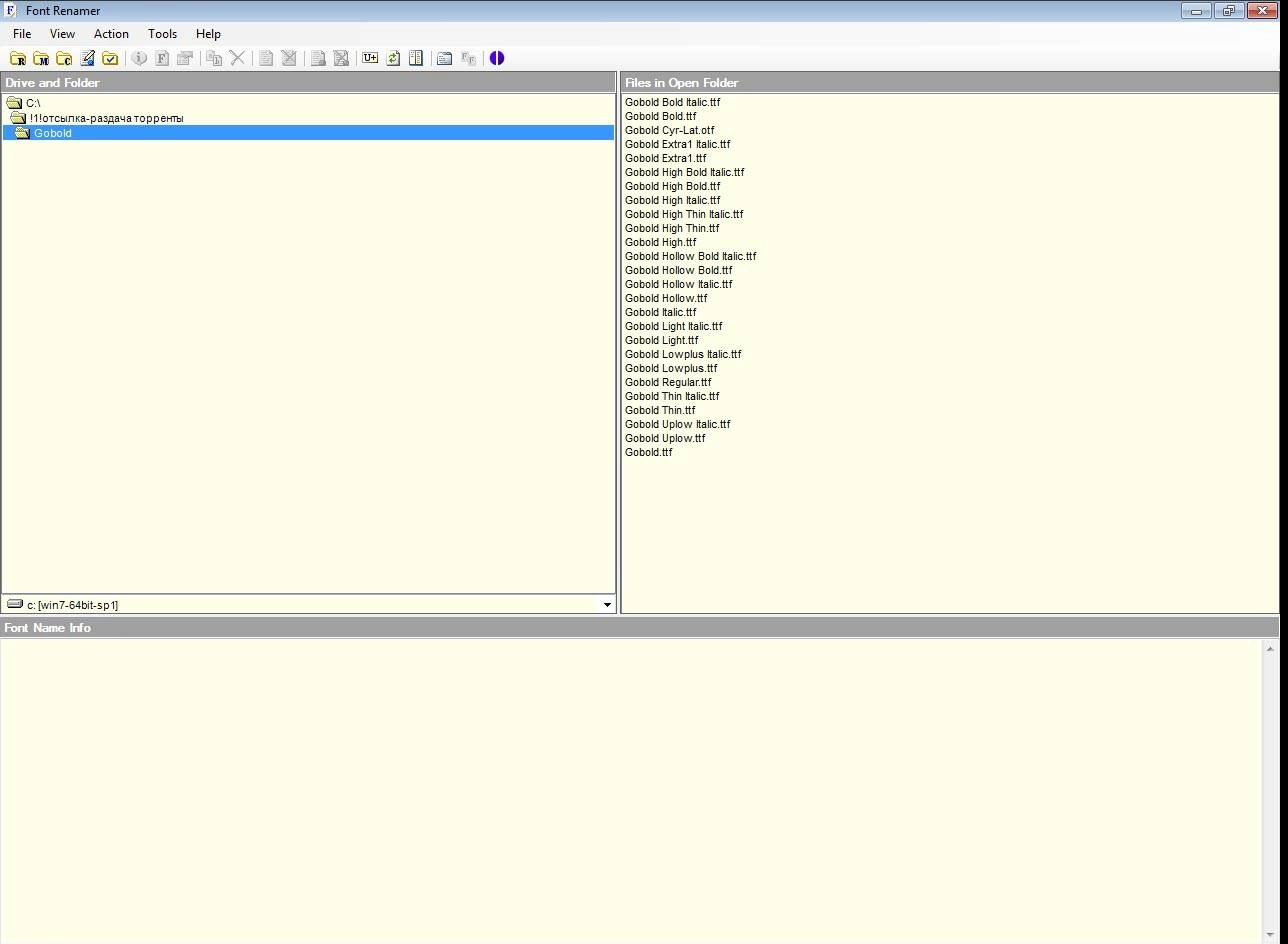
Task: Select file Gobold Lowplus.ttf
Action: point(671,368)
